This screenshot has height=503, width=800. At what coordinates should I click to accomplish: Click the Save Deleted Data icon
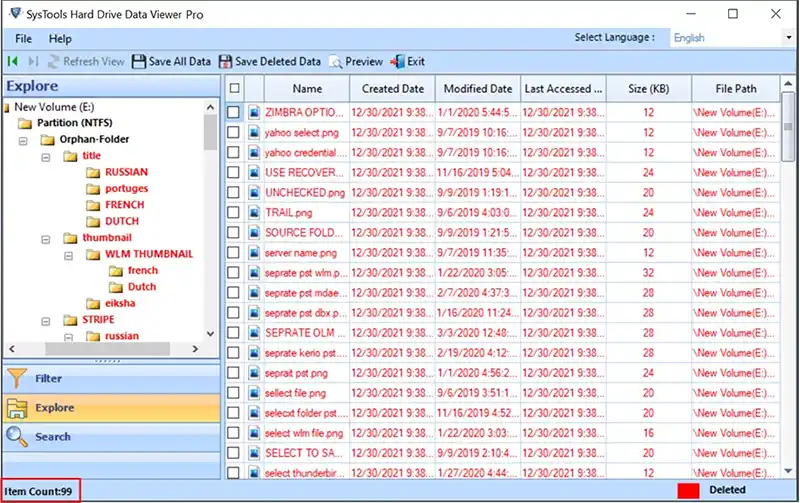point(226,62)
